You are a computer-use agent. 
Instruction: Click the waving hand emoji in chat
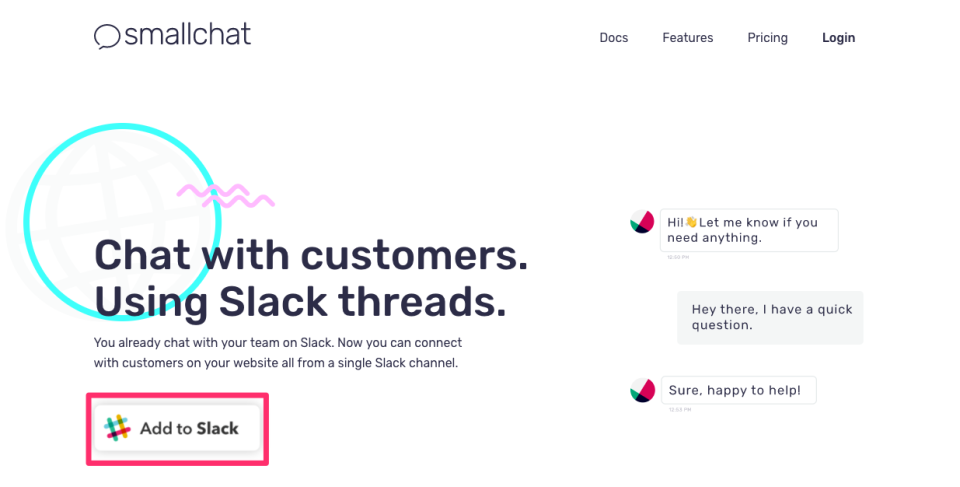tap(691, 222)
